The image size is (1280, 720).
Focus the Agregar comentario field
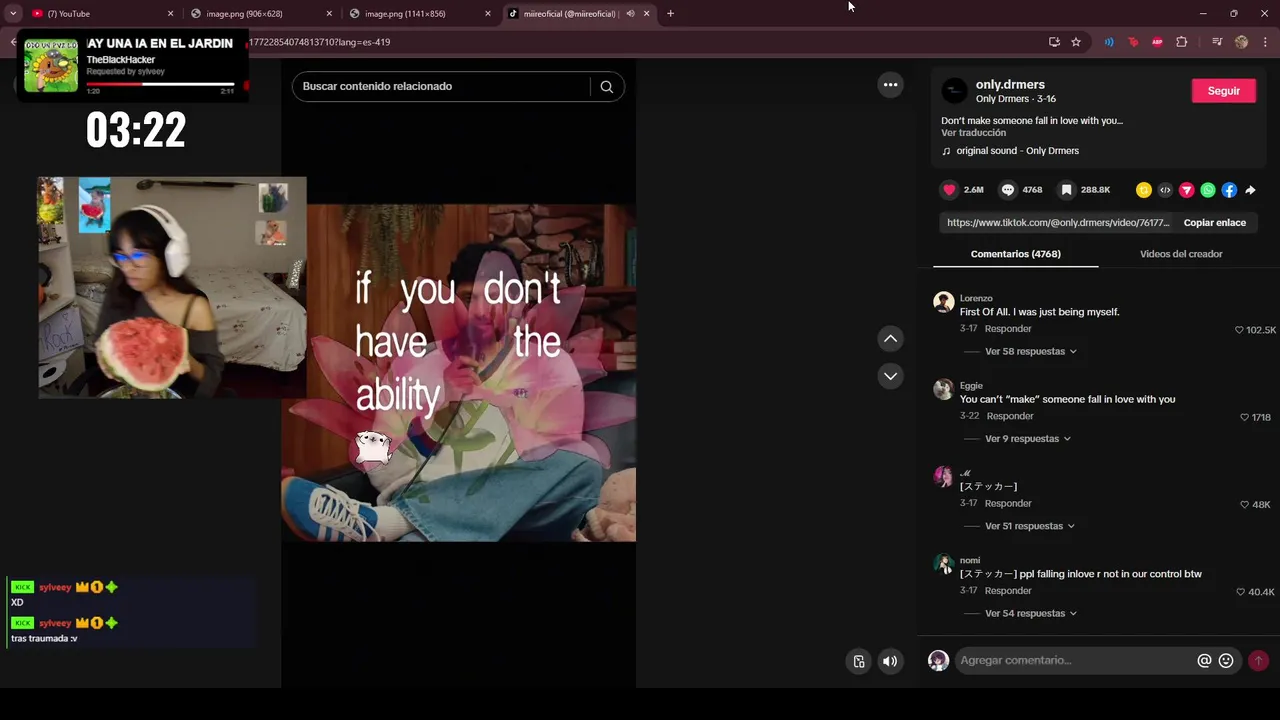pyautogui.click(x=1075, y=661)
